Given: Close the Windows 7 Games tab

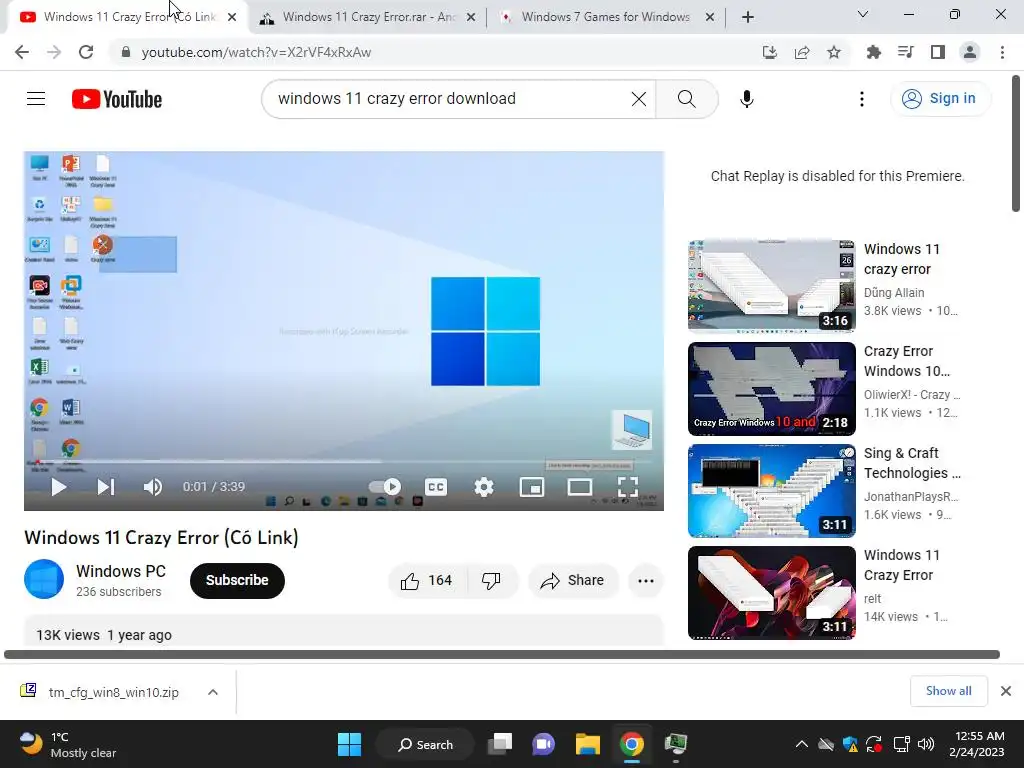Looking at the screenshot, I should (x=710, y=18).
